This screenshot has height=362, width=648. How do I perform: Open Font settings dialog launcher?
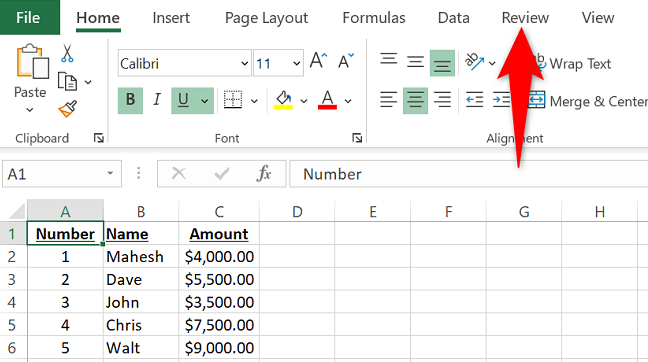(357, 138)
